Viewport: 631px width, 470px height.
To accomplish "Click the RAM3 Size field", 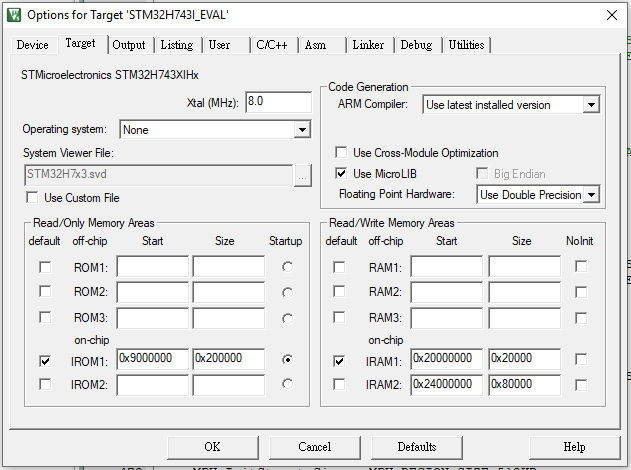I will point(524,318).
